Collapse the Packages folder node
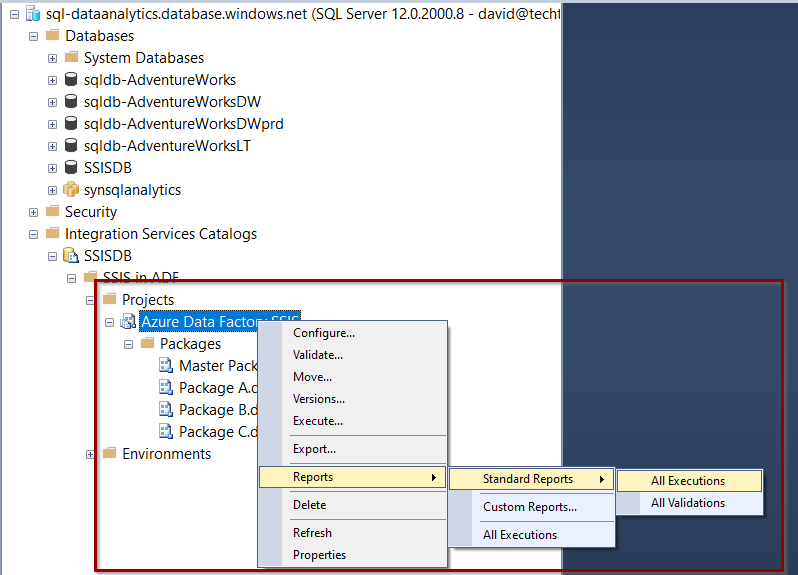The width and height of the screenshot is (798, 575). tap(129, 344)
